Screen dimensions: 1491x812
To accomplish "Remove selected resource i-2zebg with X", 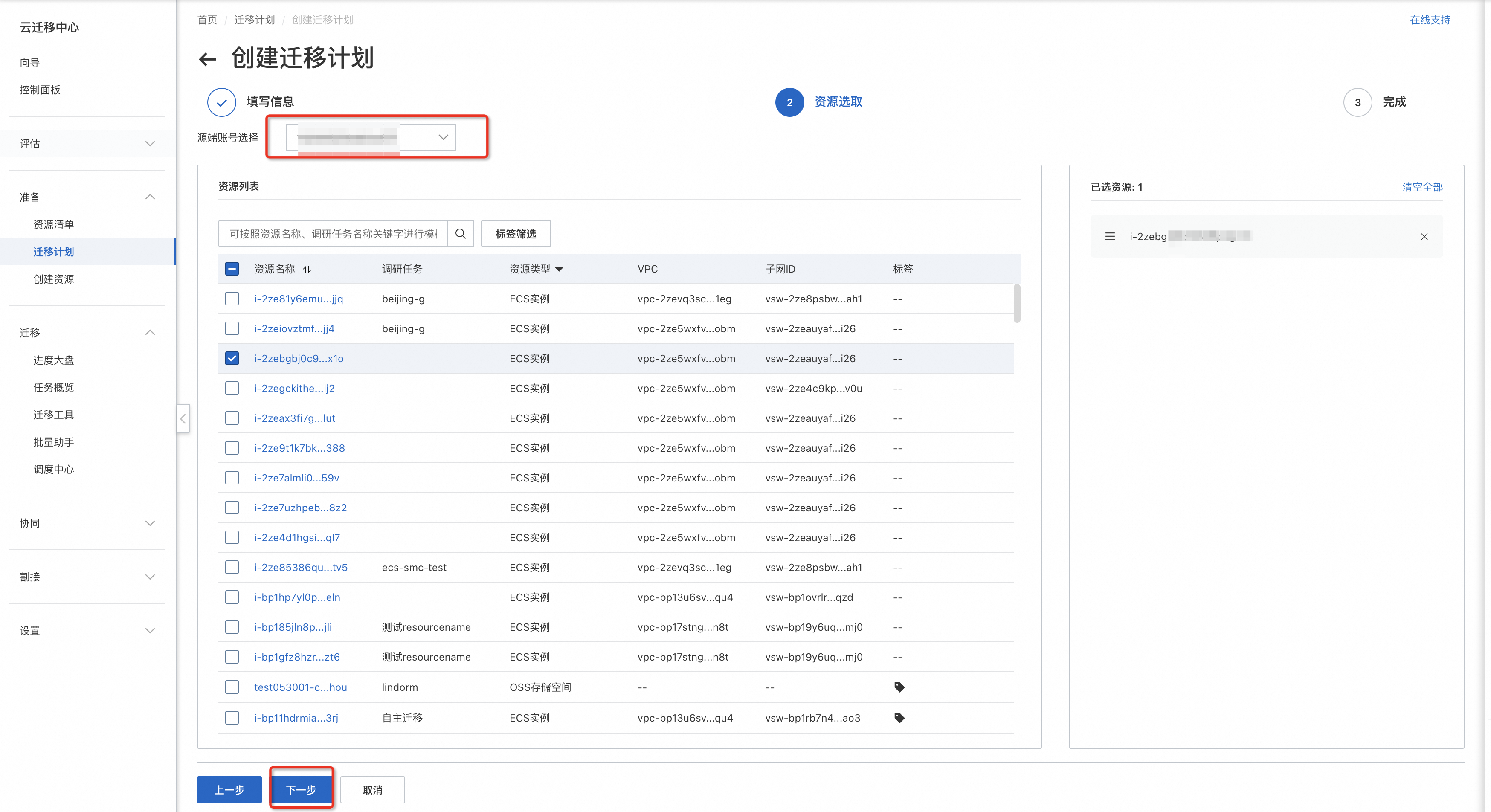I will [x=1424, y=237].
